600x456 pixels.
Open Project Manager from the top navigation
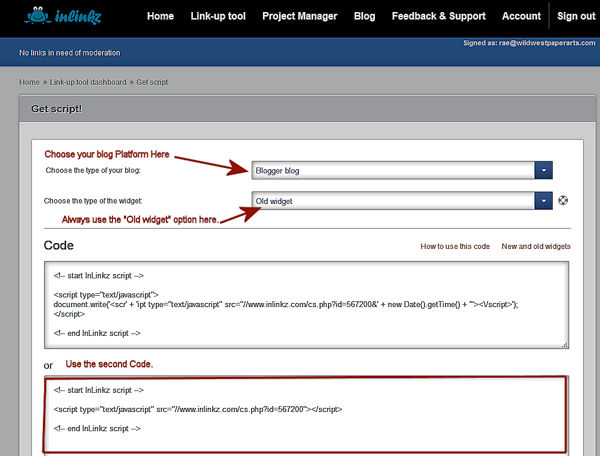(301, 17)
